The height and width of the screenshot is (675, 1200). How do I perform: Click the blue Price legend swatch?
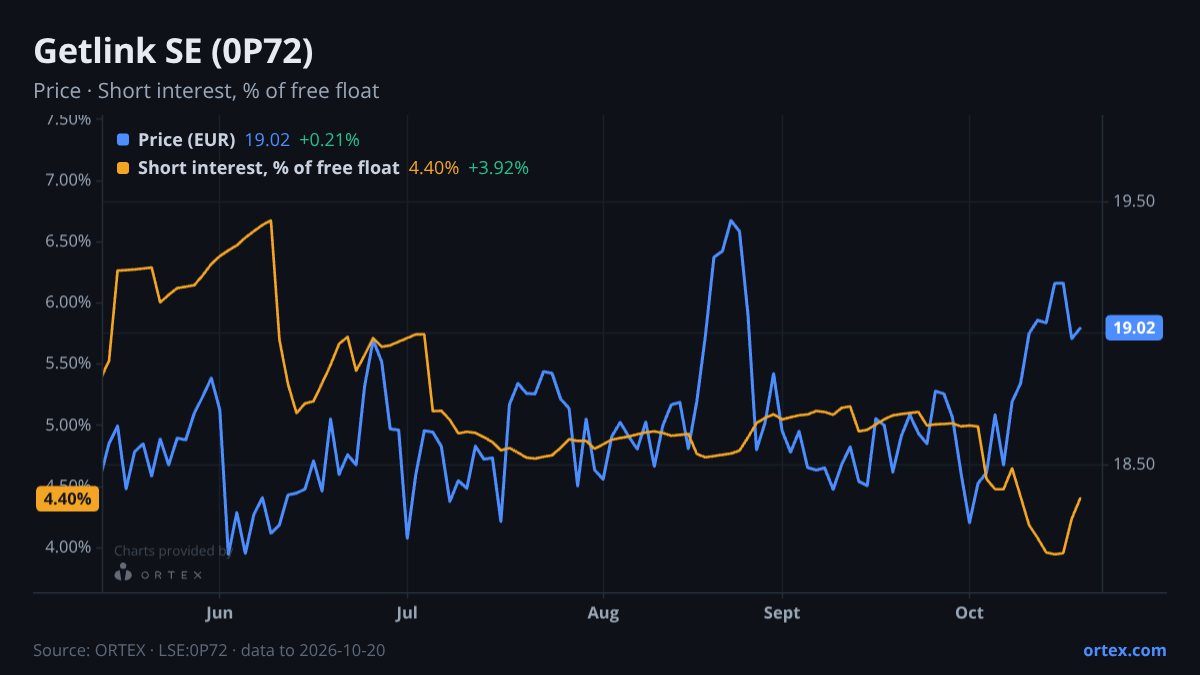(123, 140)
